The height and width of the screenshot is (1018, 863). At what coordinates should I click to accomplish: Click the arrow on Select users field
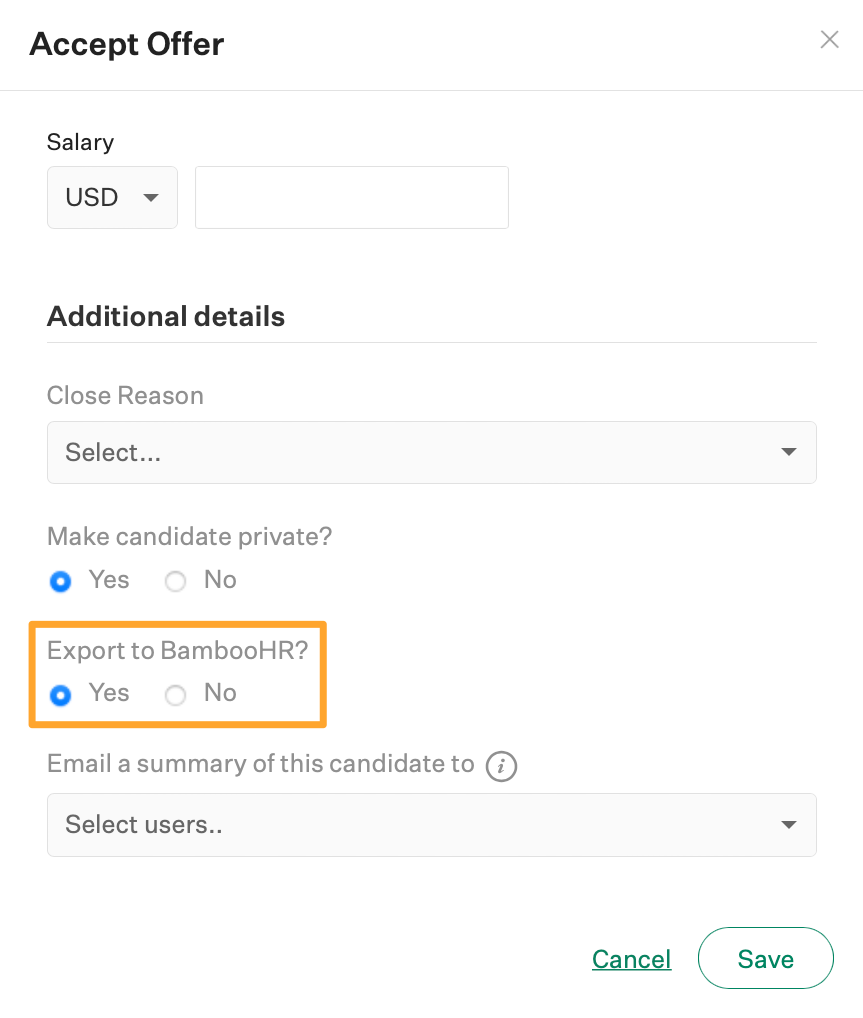pyautogui.click(x=789, y=825)
